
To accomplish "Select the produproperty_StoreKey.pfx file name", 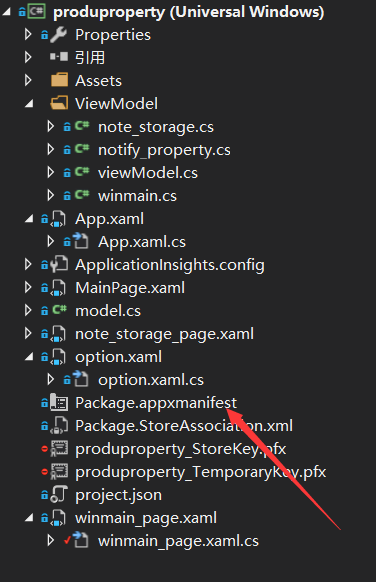I will [181, 449].
